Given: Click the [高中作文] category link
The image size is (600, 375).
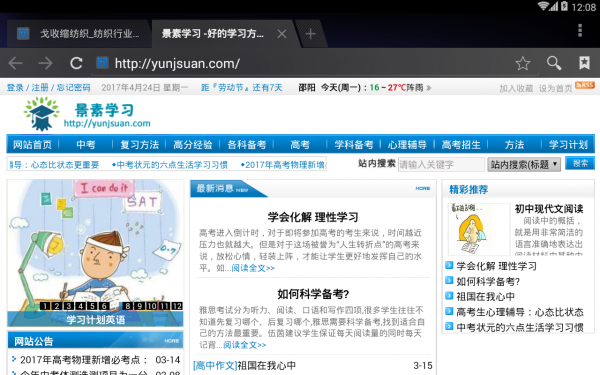Looking at the screenshot, I should pyautogui.click(x=215, y=365).
